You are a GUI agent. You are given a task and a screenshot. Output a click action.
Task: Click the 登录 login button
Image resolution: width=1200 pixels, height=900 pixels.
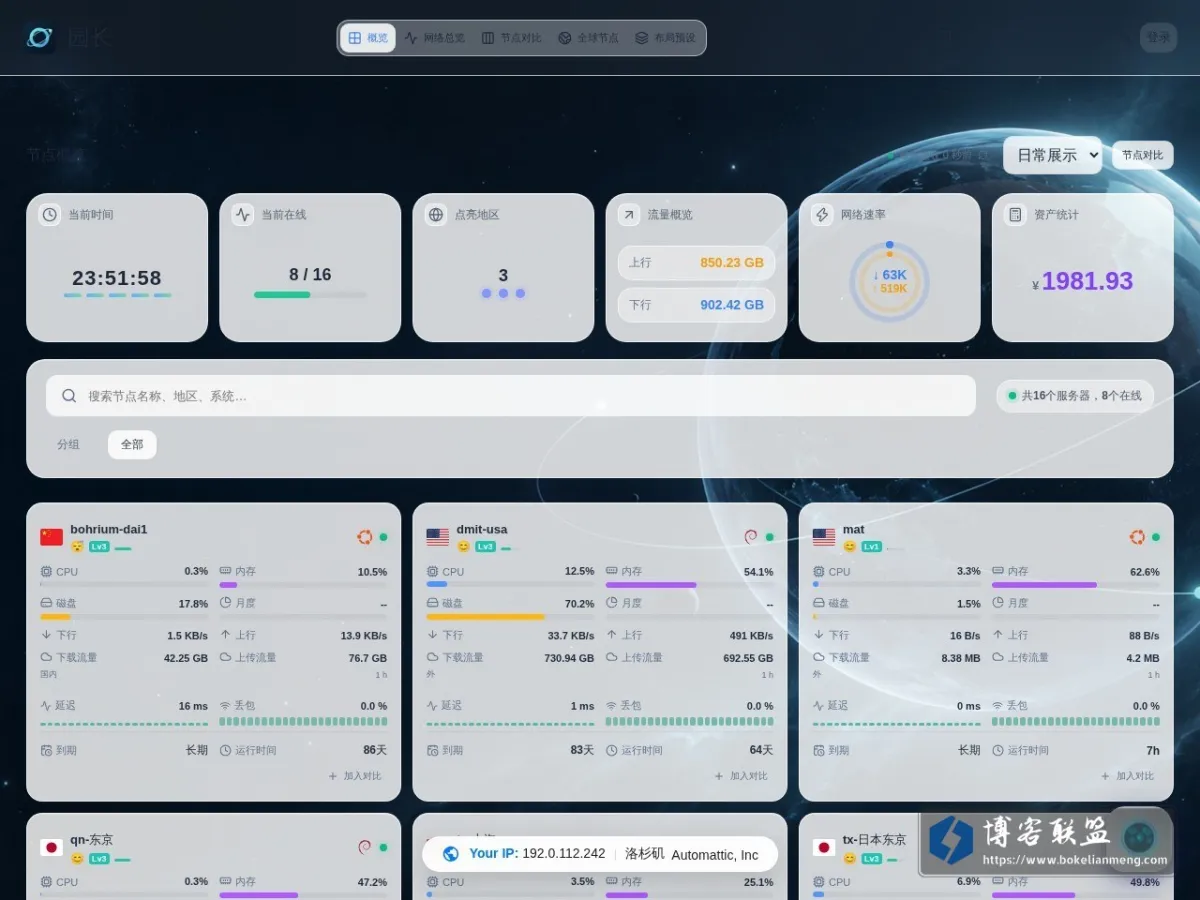coord(1158,38)
